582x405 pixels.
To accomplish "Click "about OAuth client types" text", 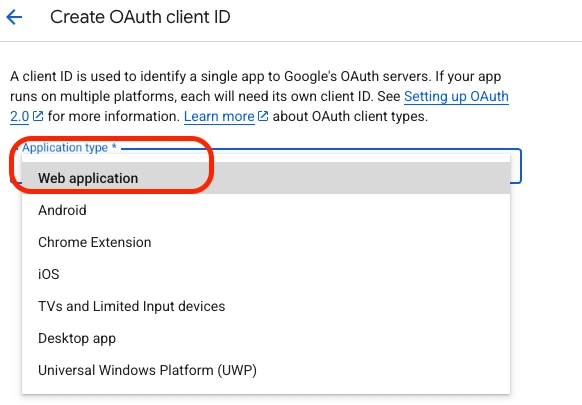I will (x=350, y=117).
